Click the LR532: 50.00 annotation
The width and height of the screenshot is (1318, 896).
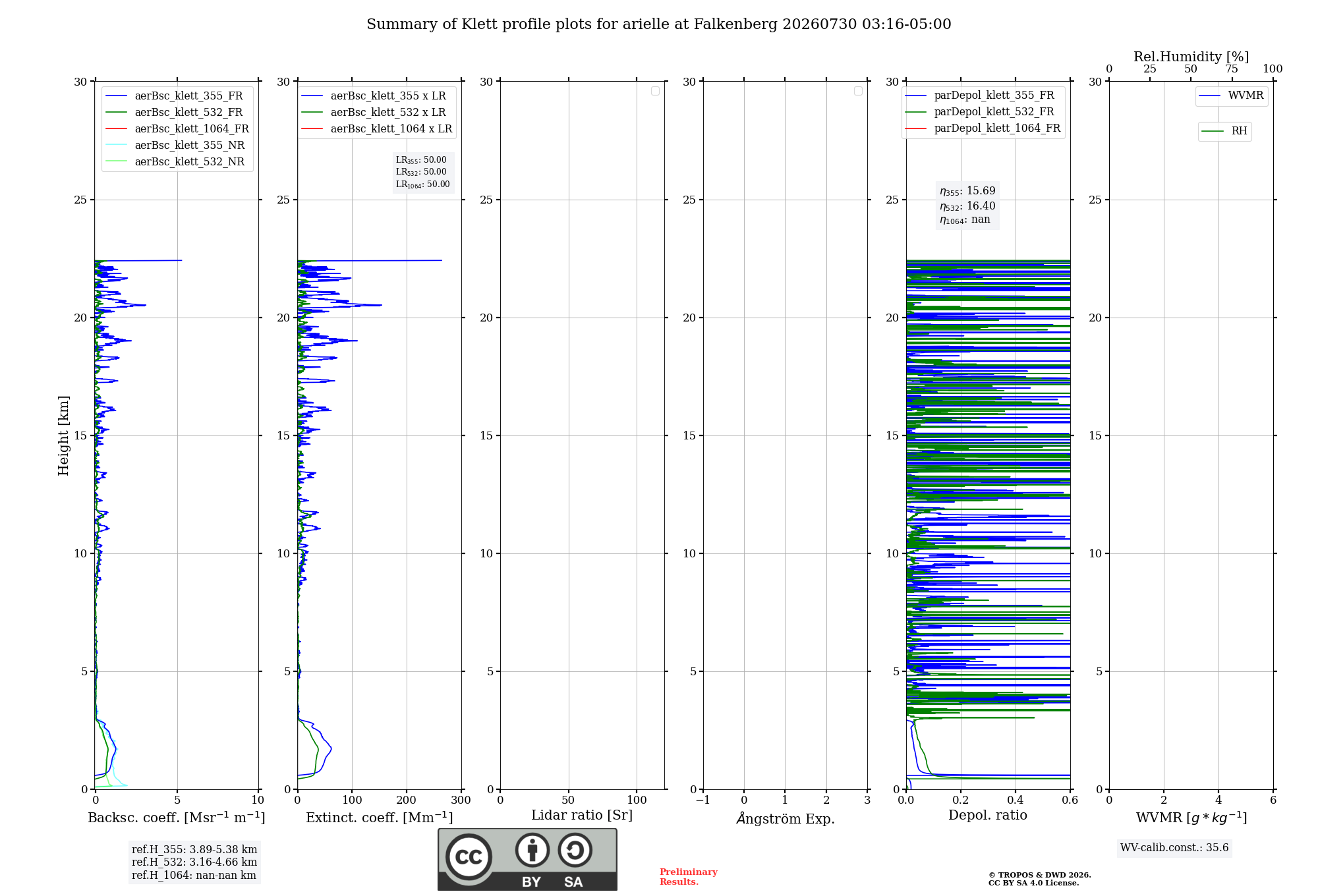coord(421,172)
